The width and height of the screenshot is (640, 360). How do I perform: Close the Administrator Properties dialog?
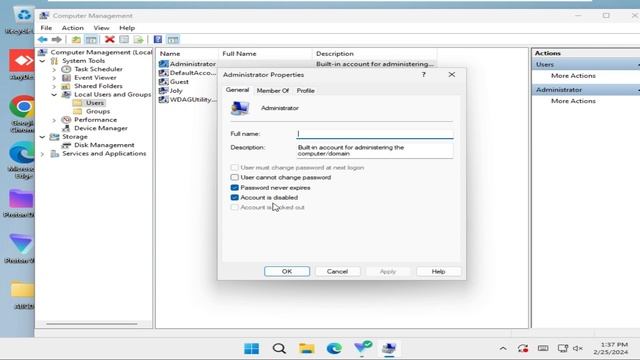452,75
